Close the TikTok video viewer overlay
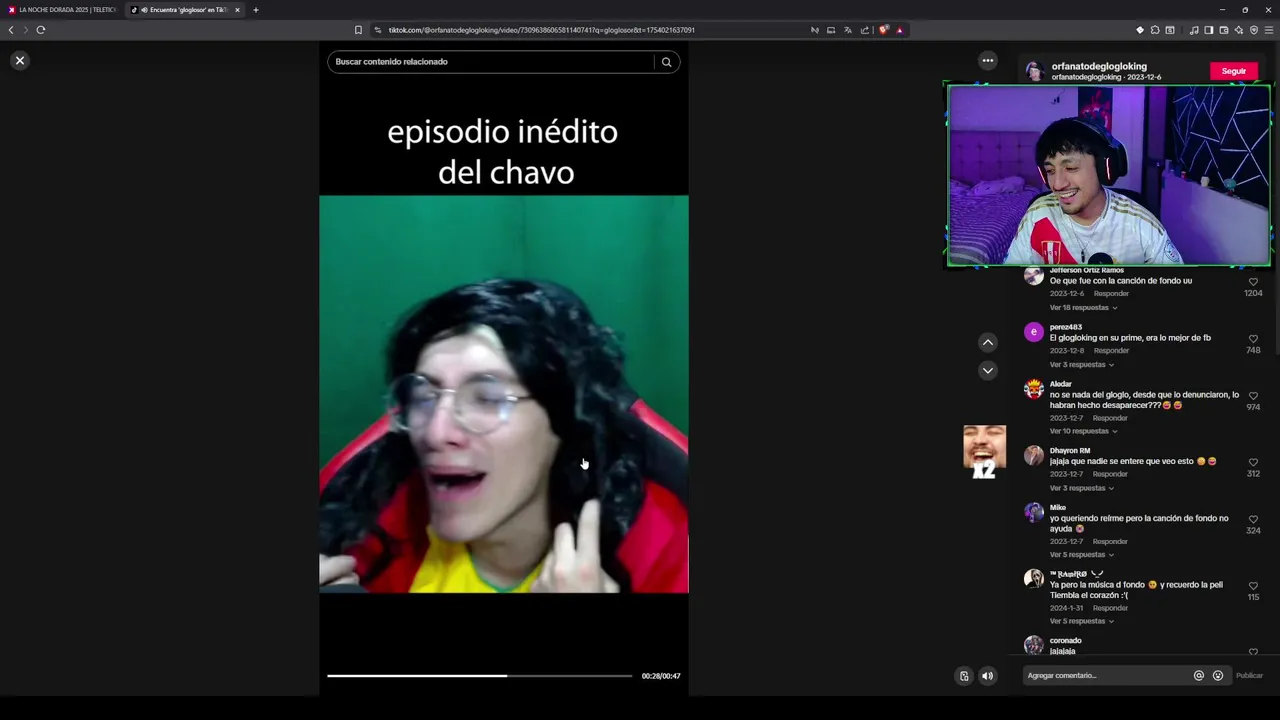1280x720 pixels. pyautogui.click(x=19, y=61)
